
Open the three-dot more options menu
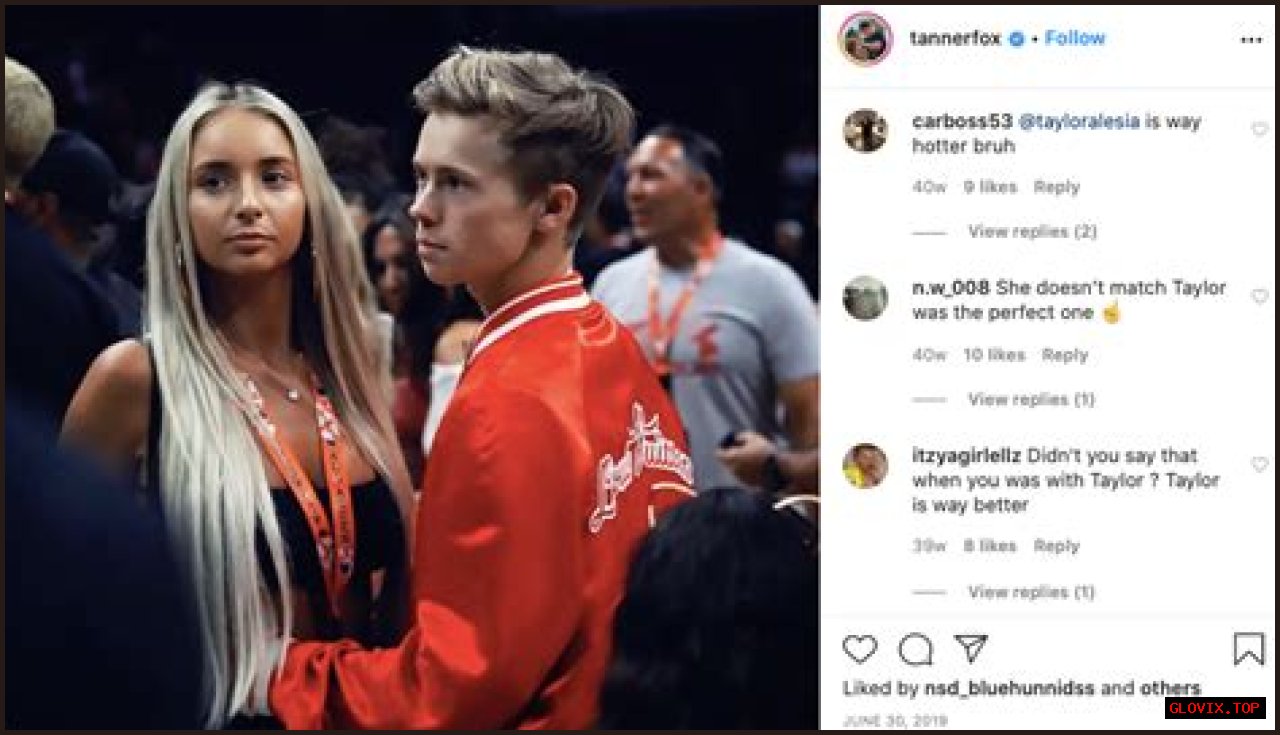(1251, 40)
